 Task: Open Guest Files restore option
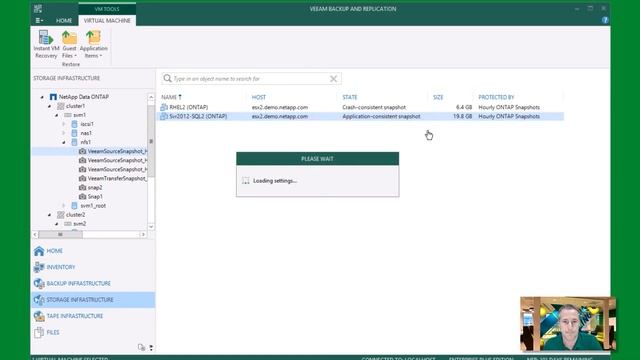69,44
